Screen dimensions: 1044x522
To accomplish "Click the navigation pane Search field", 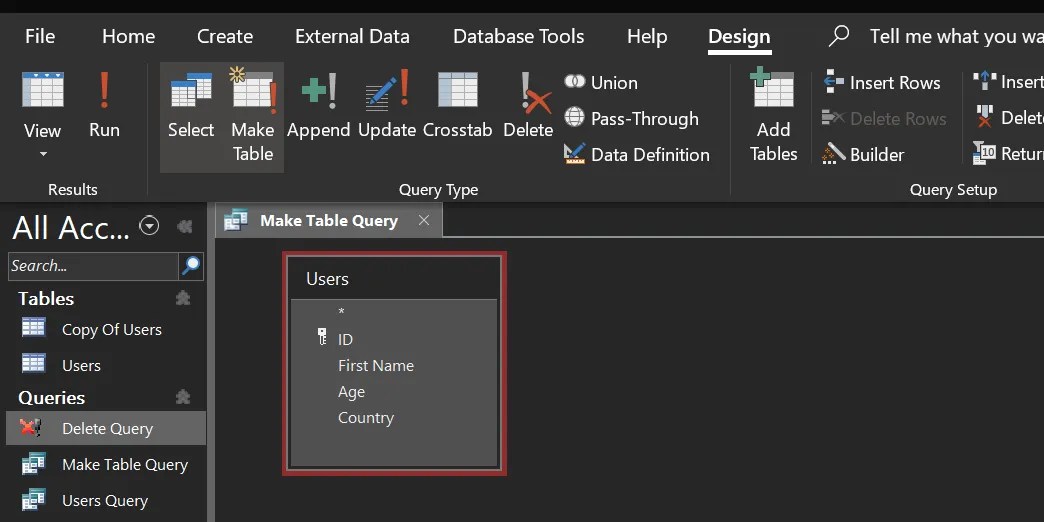I will 93,266.
